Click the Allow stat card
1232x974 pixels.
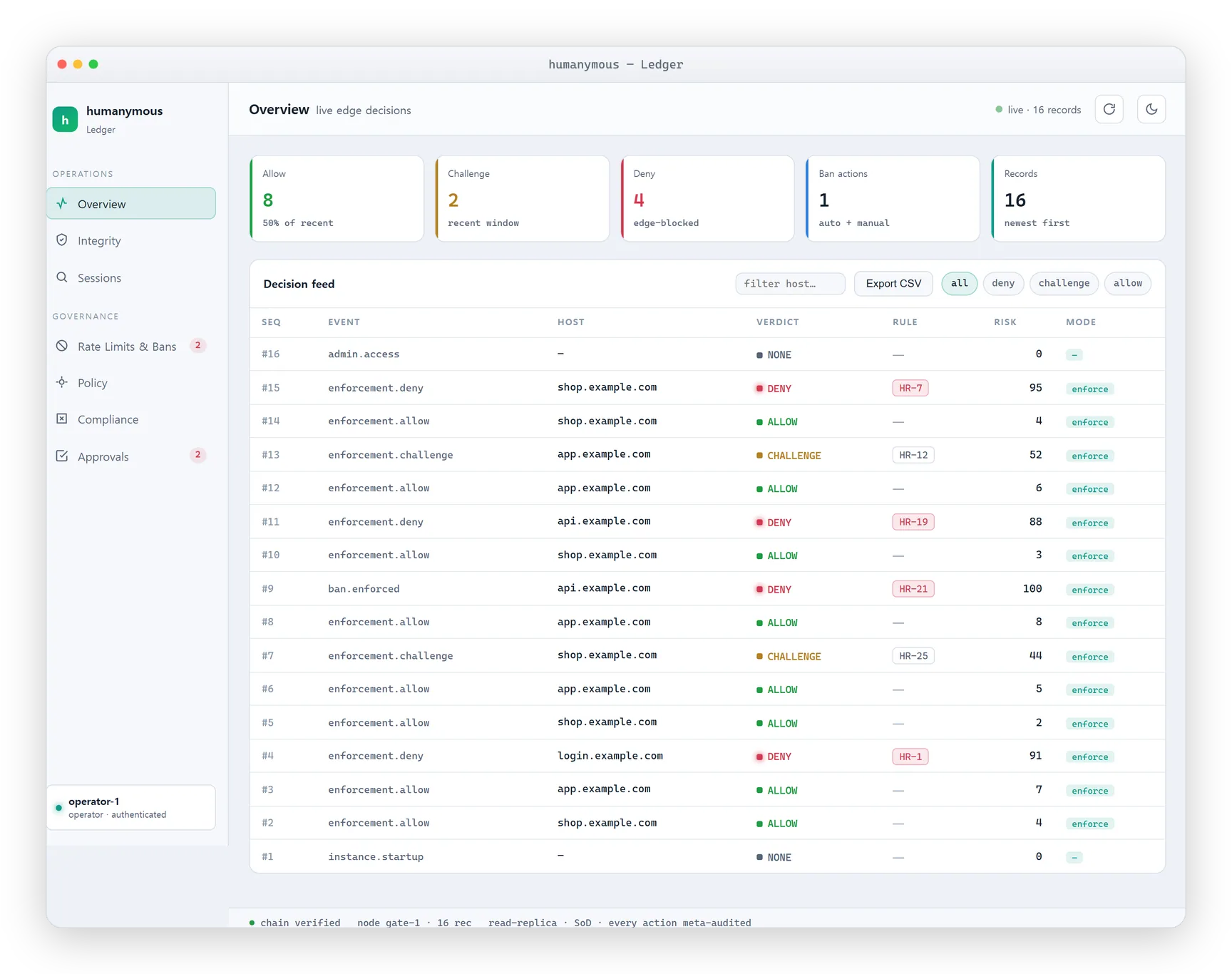(337, 199)
